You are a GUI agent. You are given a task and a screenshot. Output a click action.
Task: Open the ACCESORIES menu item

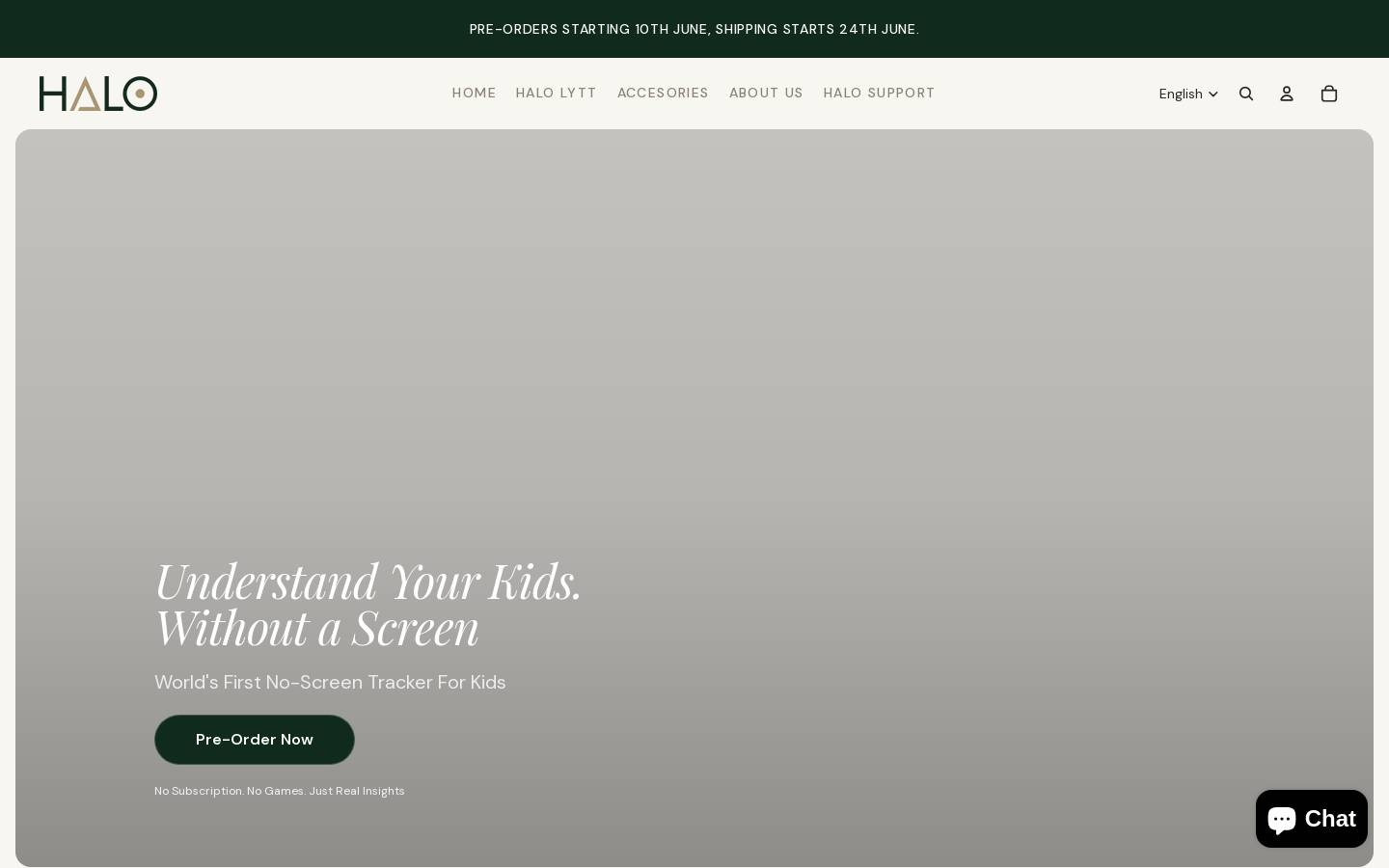click(x=663, y=93)
